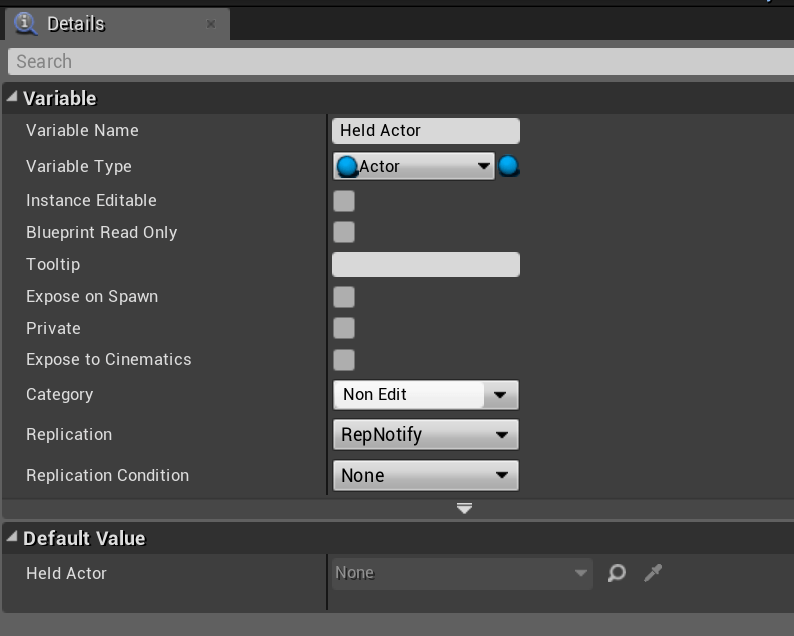Click the Variable Name text field
The height and width of the screenshot is (636, 794).
[x=425, y=131]
